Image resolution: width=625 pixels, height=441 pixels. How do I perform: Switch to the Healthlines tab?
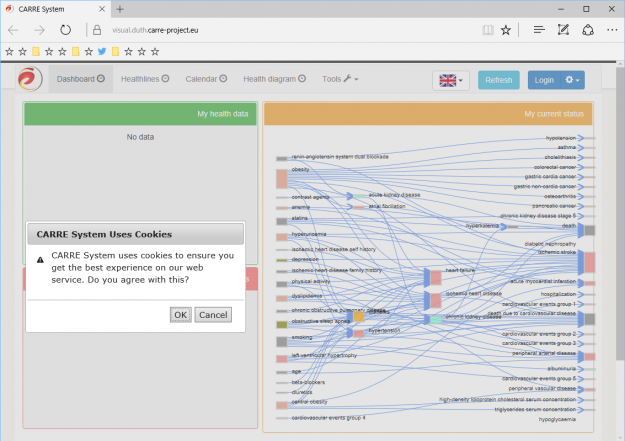(x=144, y=79)
